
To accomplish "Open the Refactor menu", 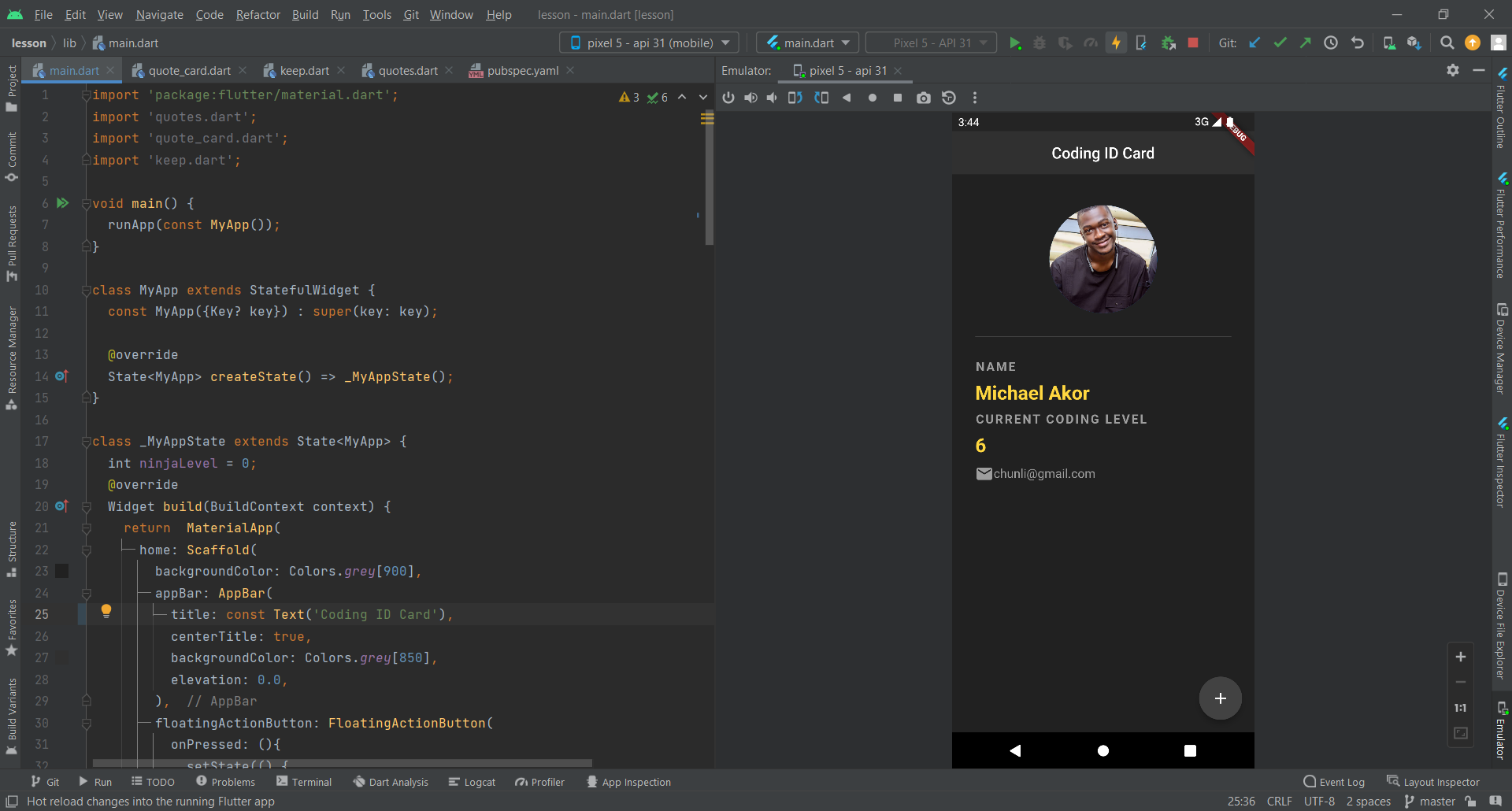I will tap(258, 14).
